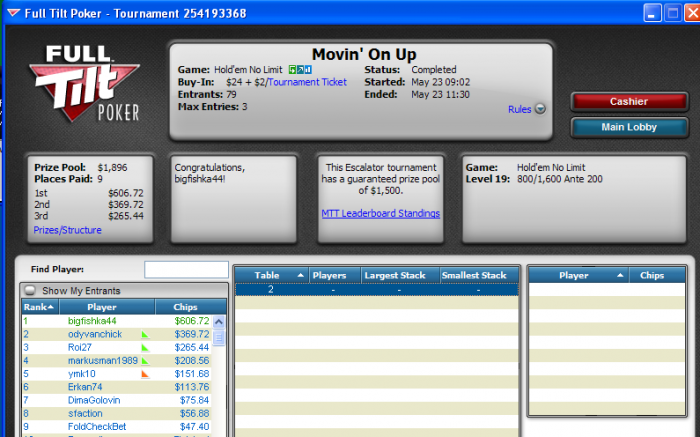Click the Movin' On Up tournament title
This screenshot has height=437, width=700.
[x=364, y=54]
